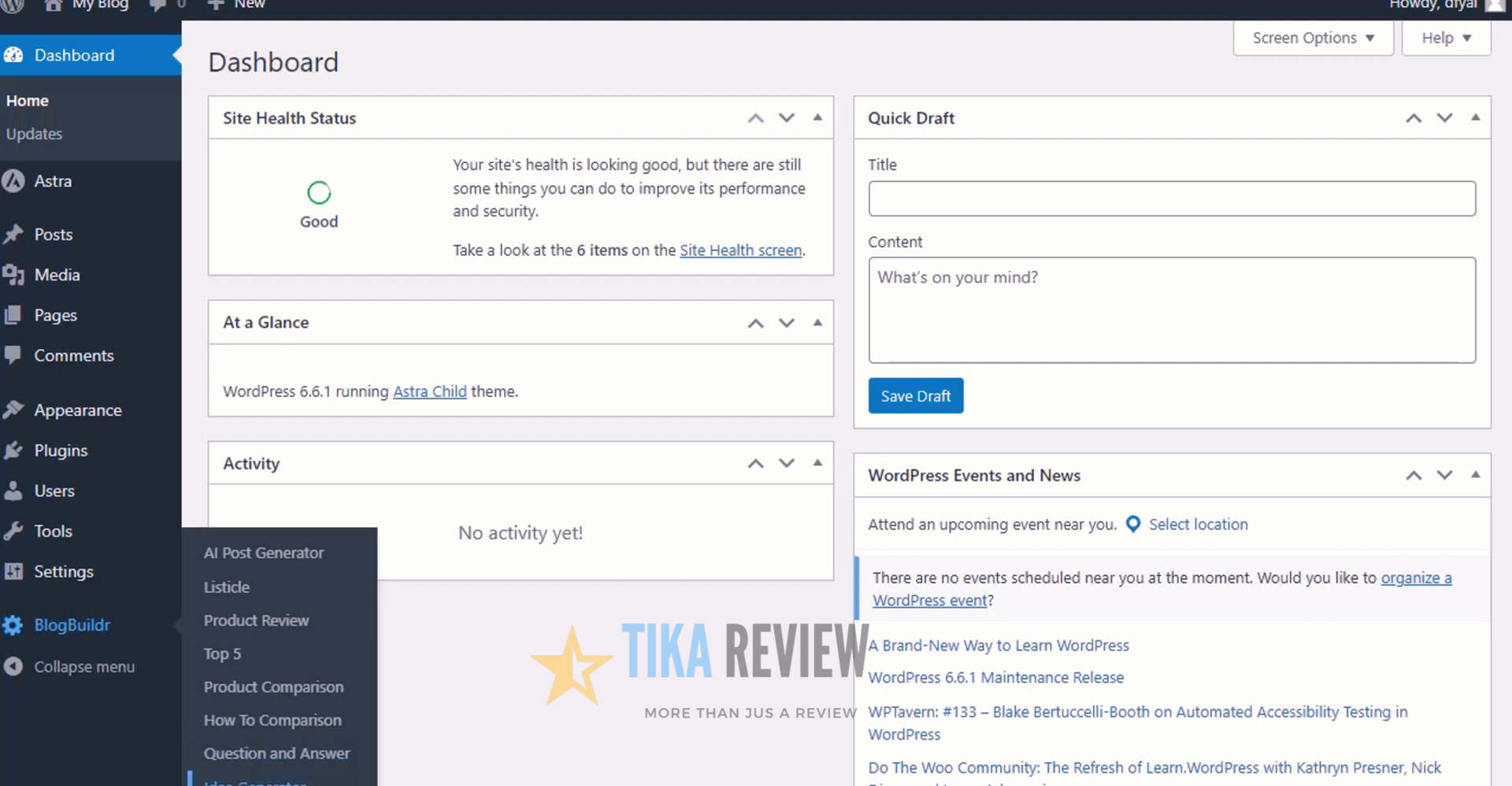
Task: Select Product Review from BlogBuildr submenu
Action: point(256,621)
